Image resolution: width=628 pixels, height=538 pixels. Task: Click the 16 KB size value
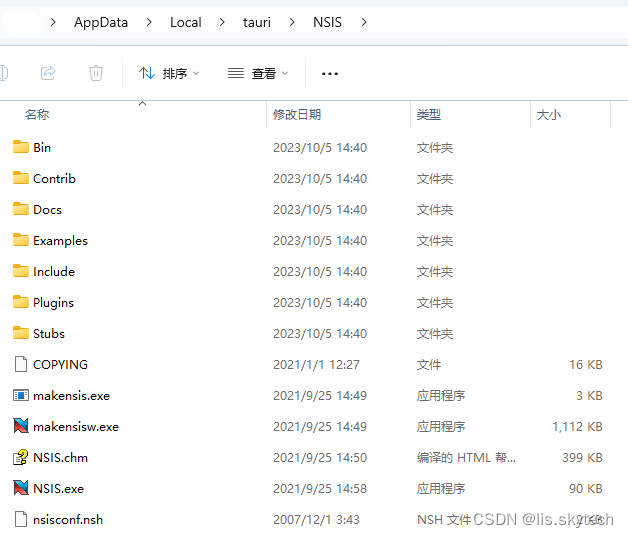click(586, 365)
